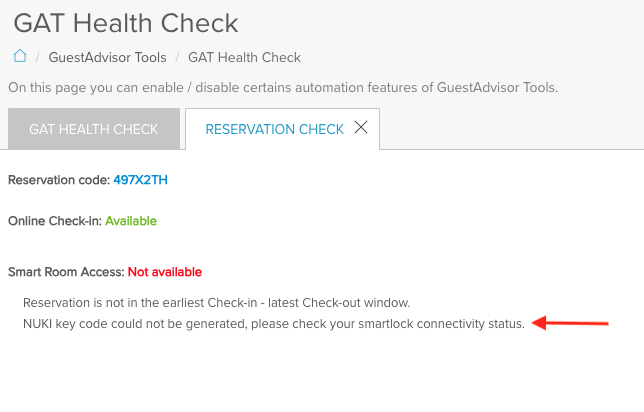Click the earliest Check-in window message
Screen dimensions: 644x412
click(x=216, y=303)
